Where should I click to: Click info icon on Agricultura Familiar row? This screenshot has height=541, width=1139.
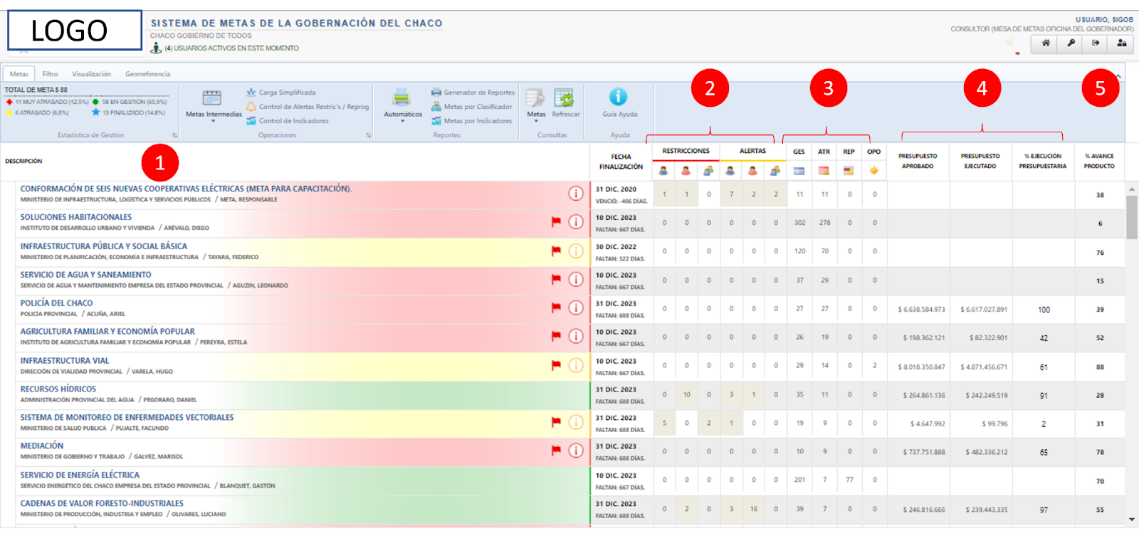pyautogui.click(x=576, y=336)
